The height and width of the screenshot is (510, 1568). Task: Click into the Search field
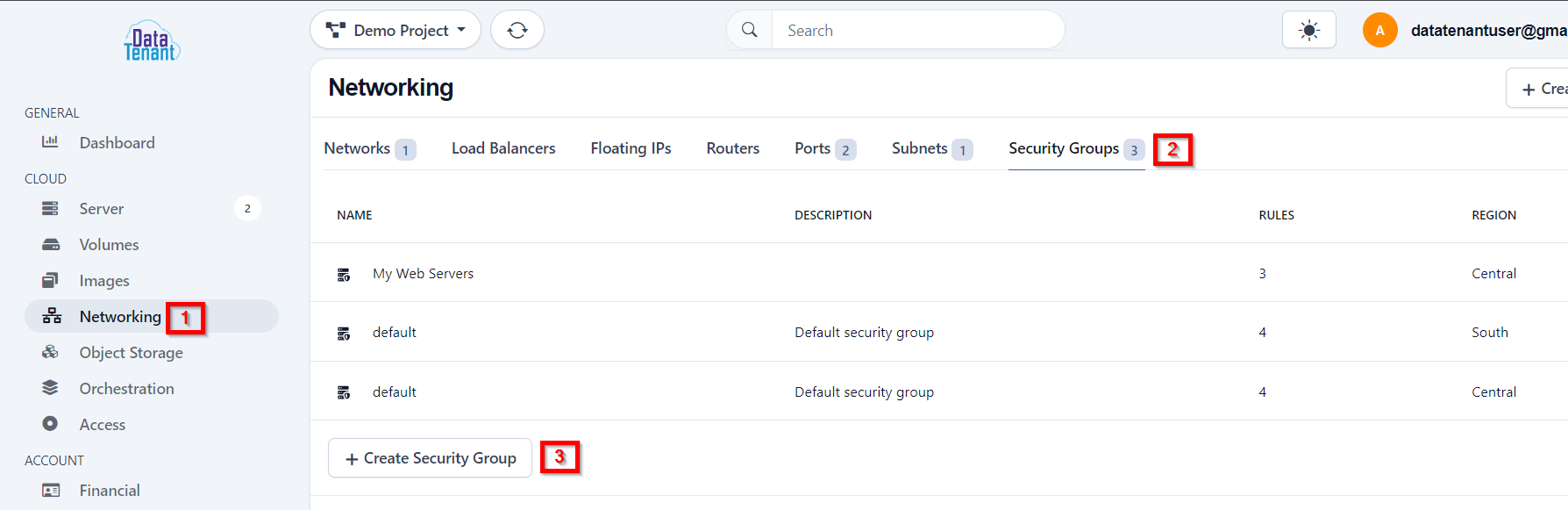point(917,30)
